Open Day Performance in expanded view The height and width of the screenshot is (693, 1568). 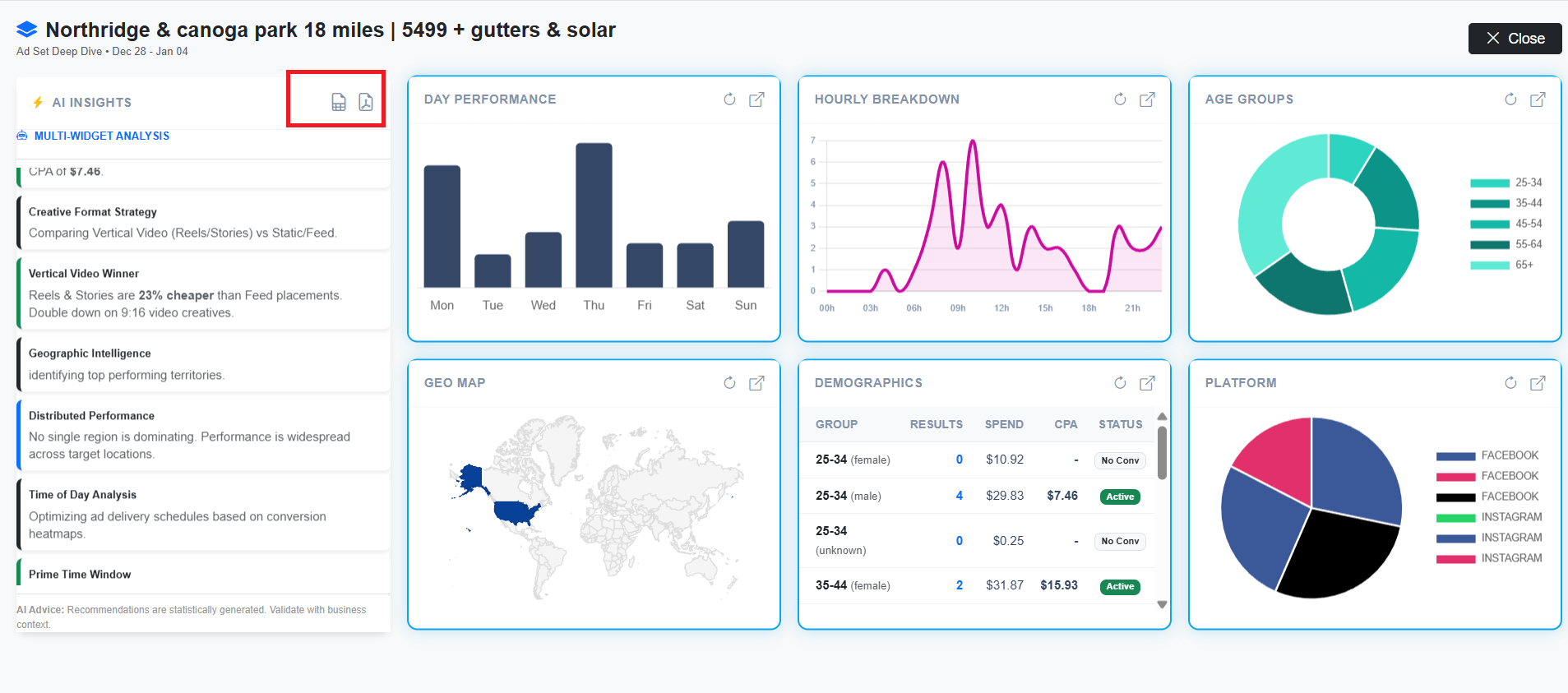[x=756, y=99]
